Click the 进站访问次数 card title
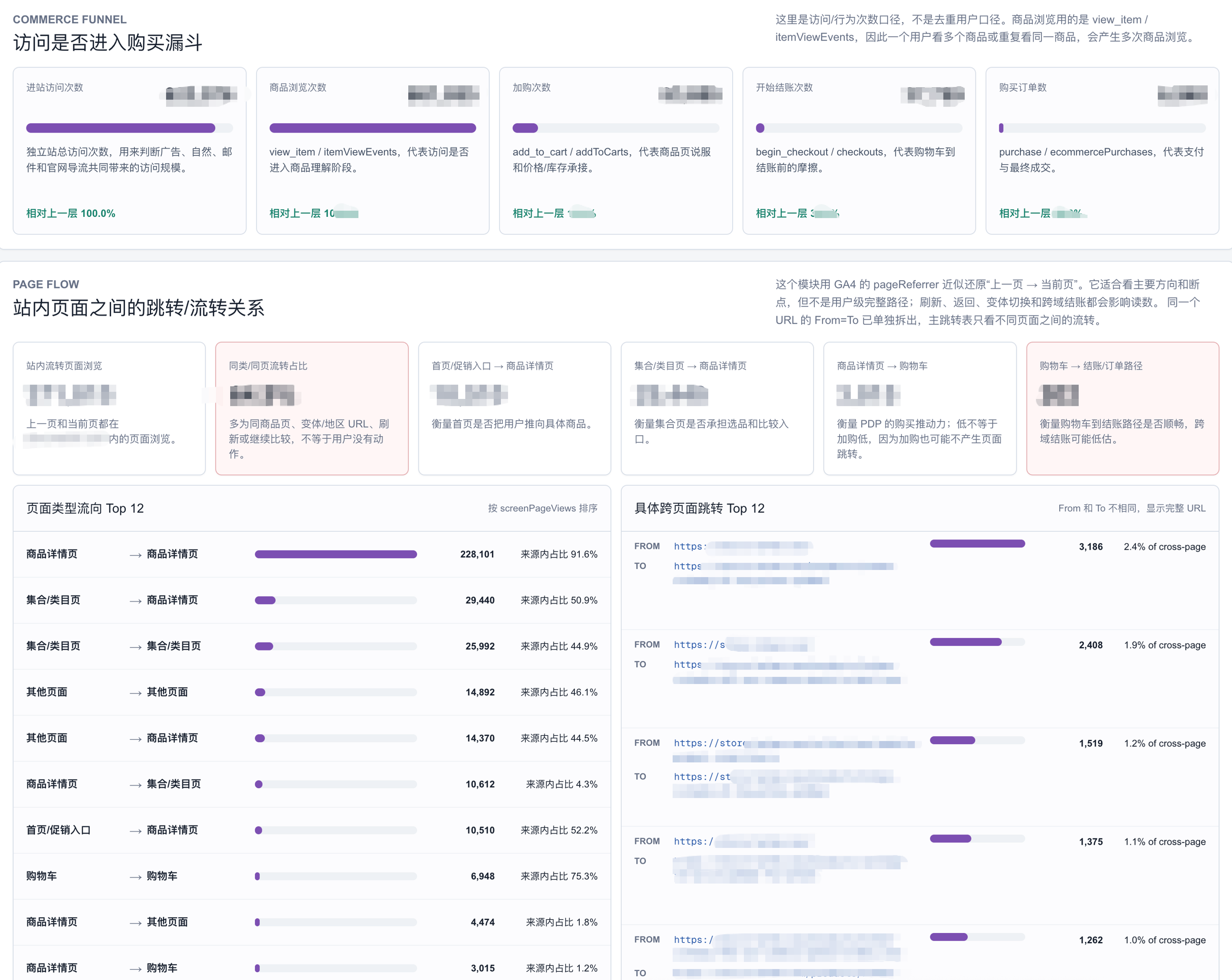The height and width of the screenshot is (980, 1232). coord(55,87)
